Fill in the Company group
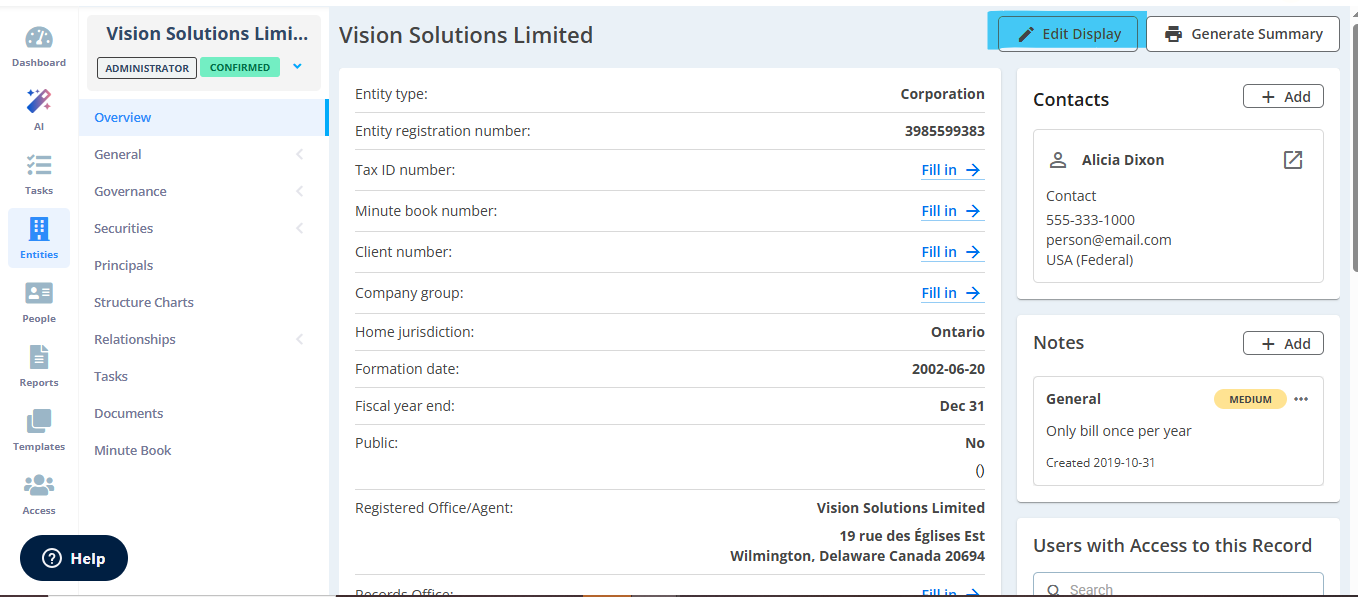The image size is (1358, 597). [952, 293]
